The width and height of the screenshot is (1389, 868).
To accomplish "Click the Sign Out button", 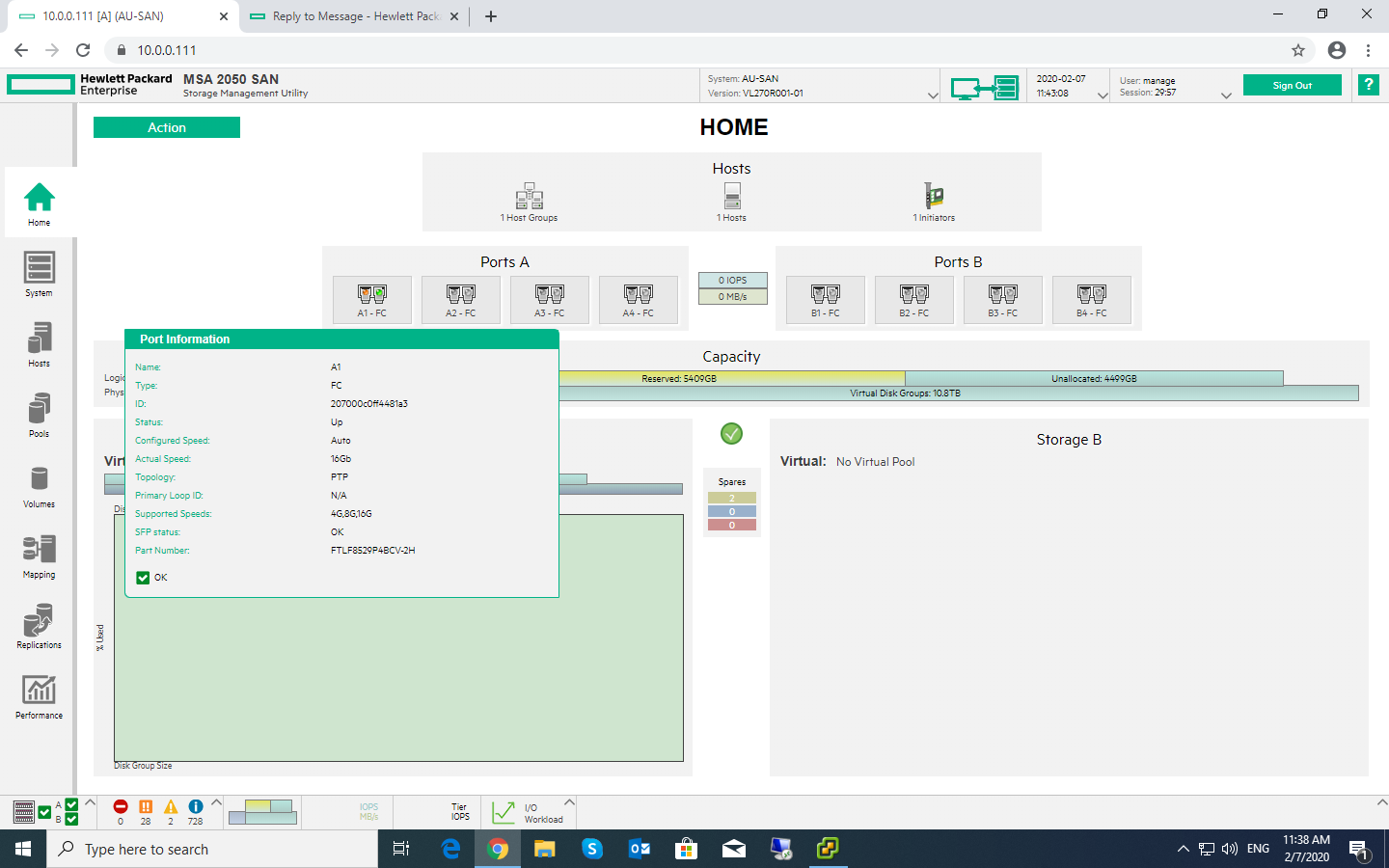I will [1293, 85].
